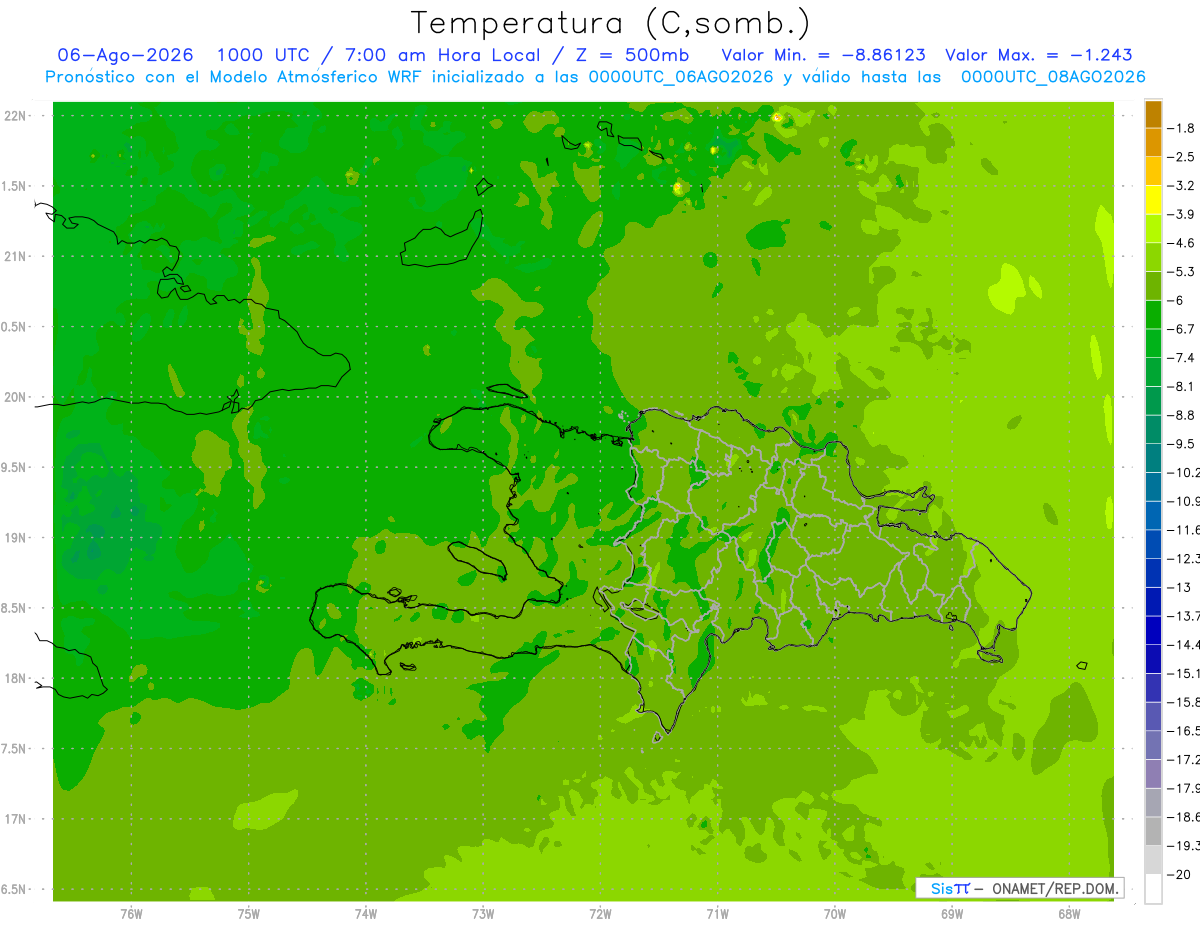Click the orange swatch above -1.8

pos(1153,114)
